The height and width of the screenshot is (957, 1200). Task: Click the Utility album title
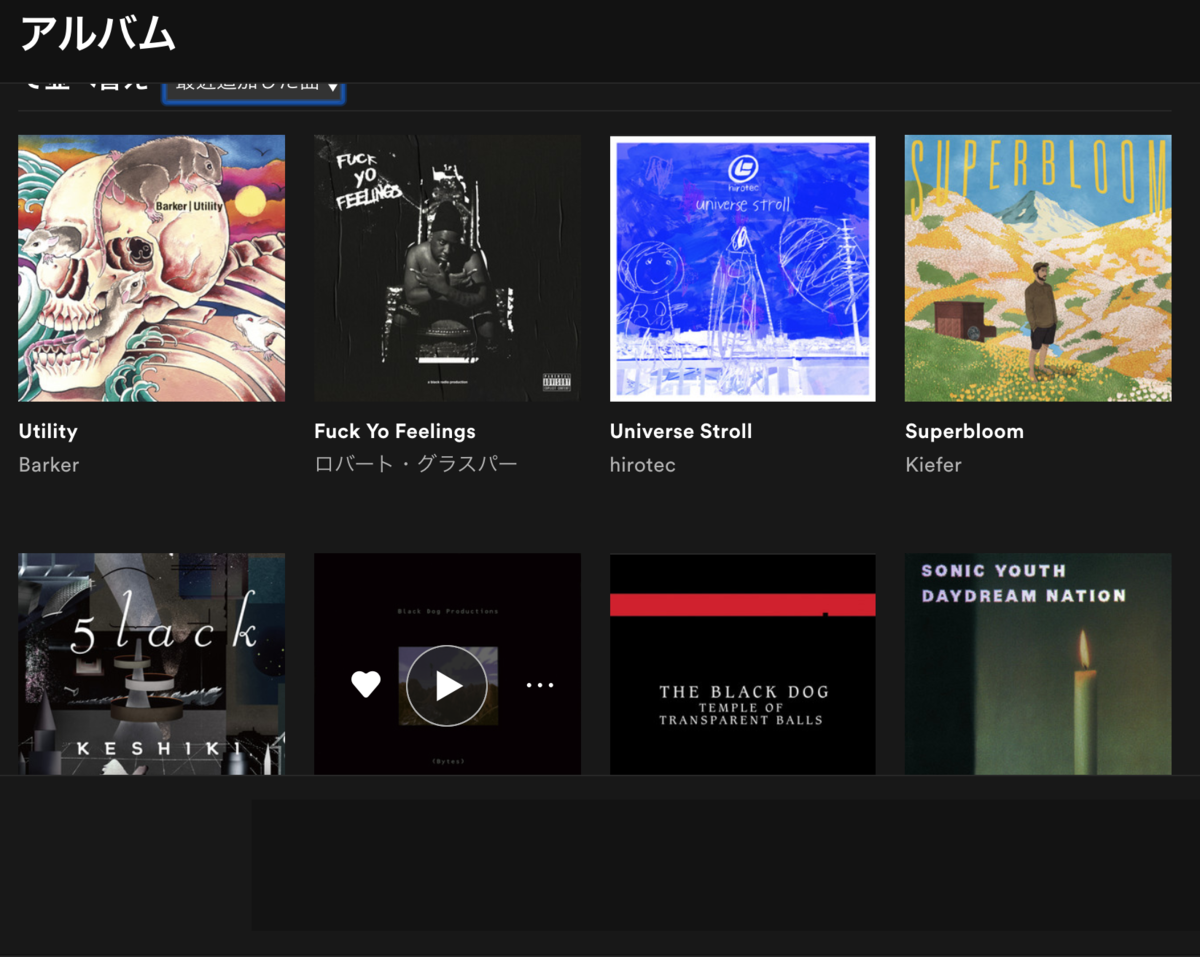pyautogui.click(x=48, y=431)
